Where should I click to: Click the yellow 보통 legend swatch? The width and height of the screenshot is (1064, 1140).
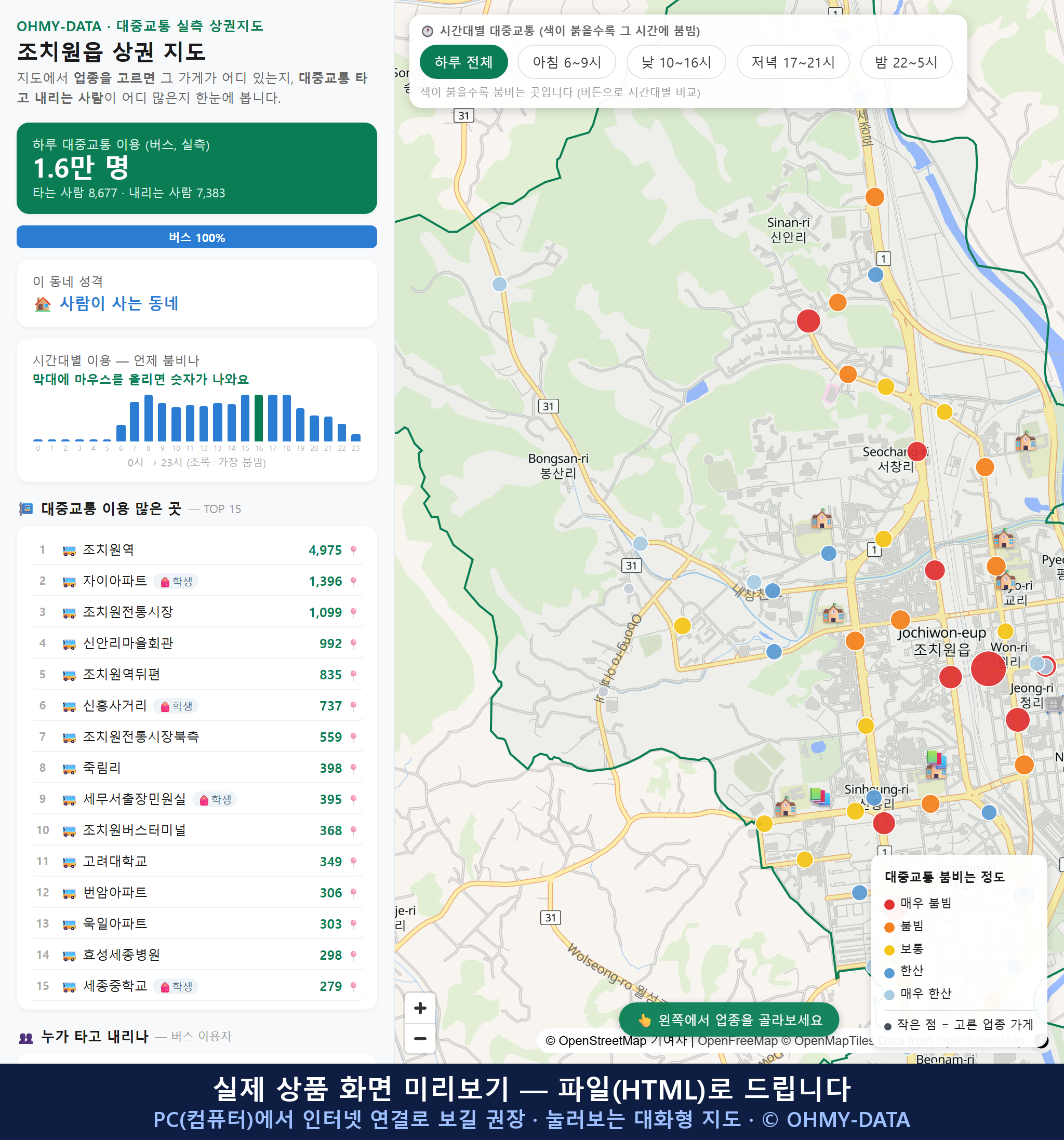click(889, 950)
